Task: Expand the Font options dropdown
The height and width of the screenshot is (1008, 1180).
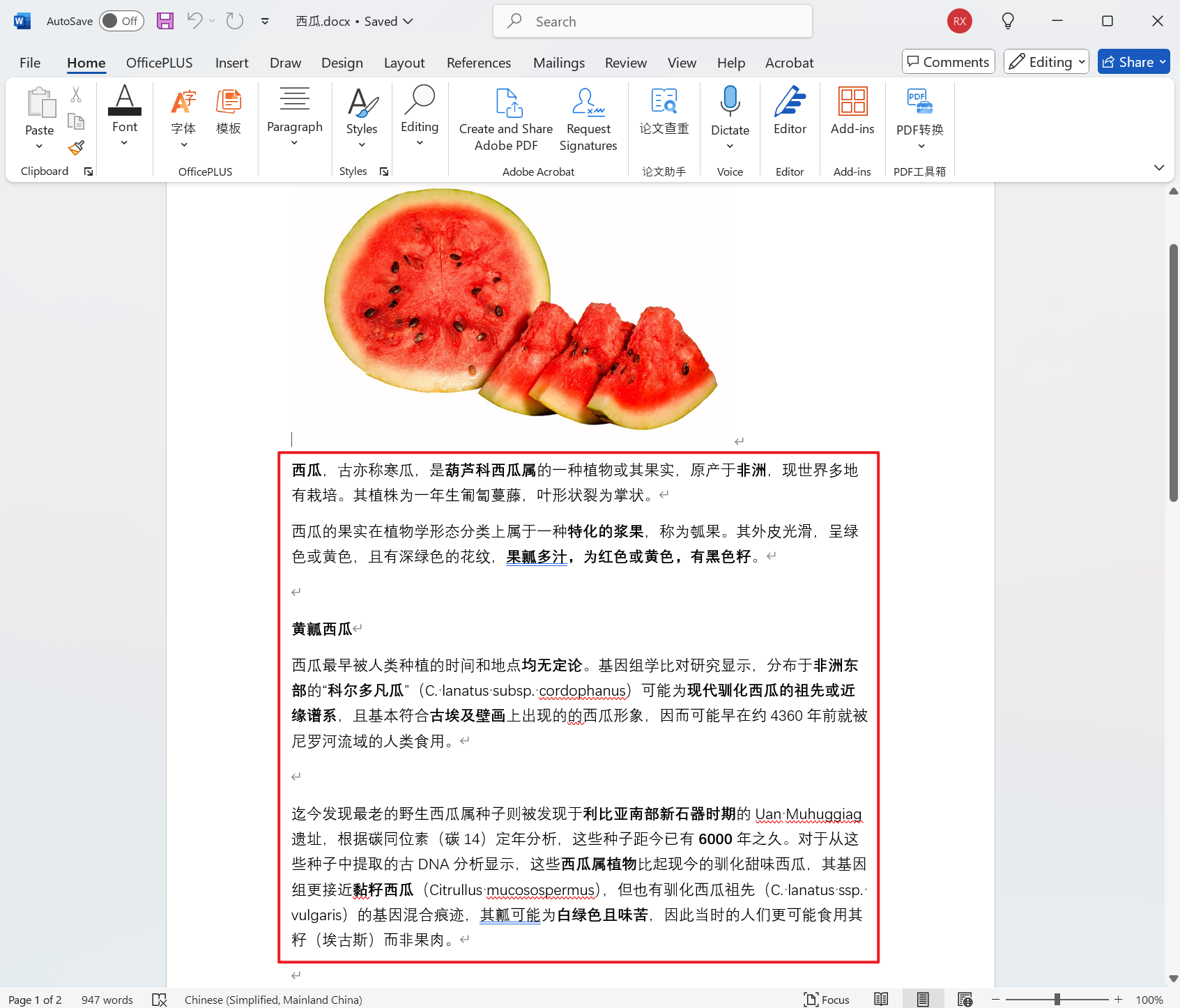Action: coord(124,142)
